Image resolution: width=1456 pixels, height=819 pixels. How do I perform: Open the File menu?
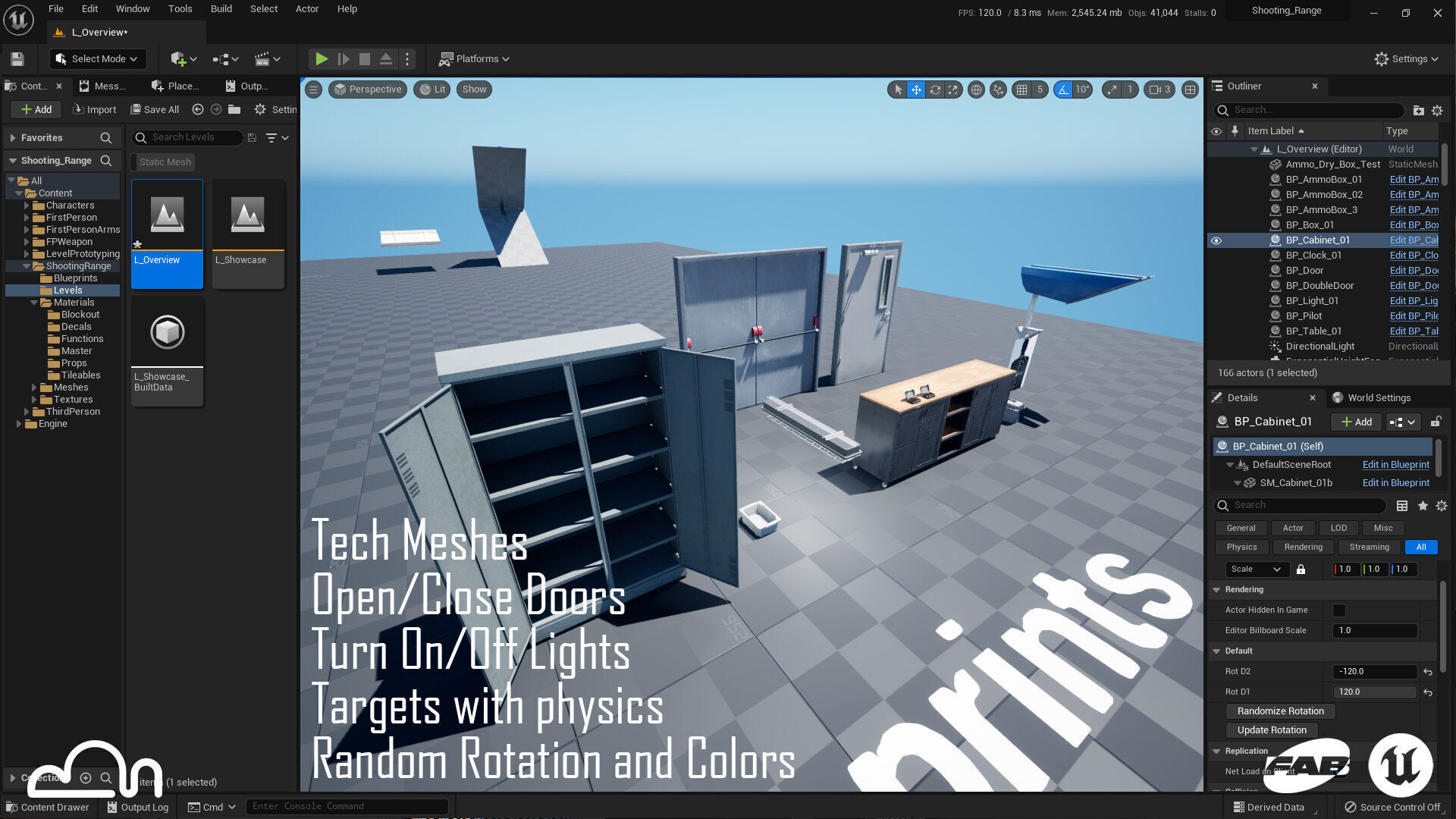tap(56, 9)
